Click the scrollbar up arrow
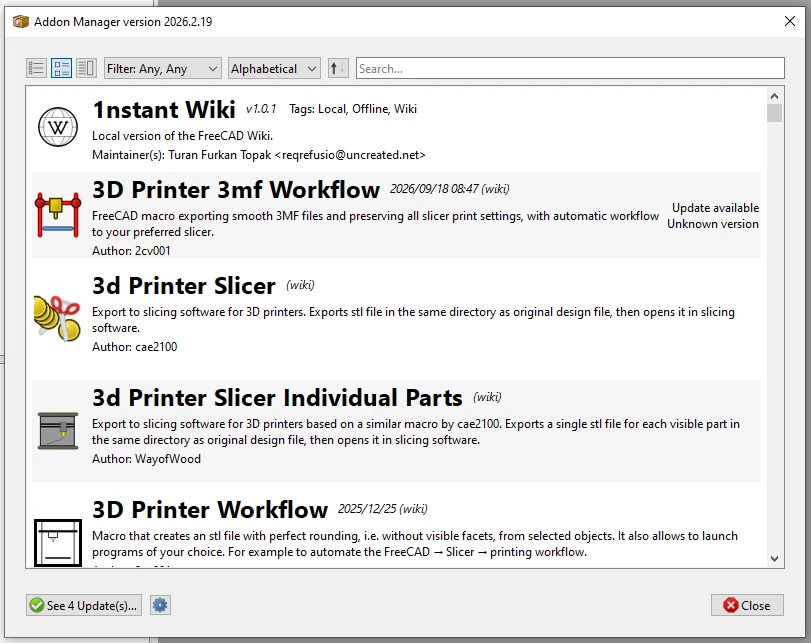 click(774, 96)
